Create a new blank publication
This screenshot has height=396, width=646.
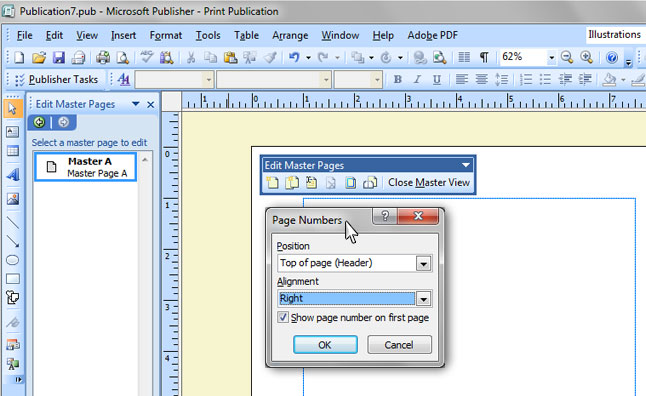click(19, 57)
